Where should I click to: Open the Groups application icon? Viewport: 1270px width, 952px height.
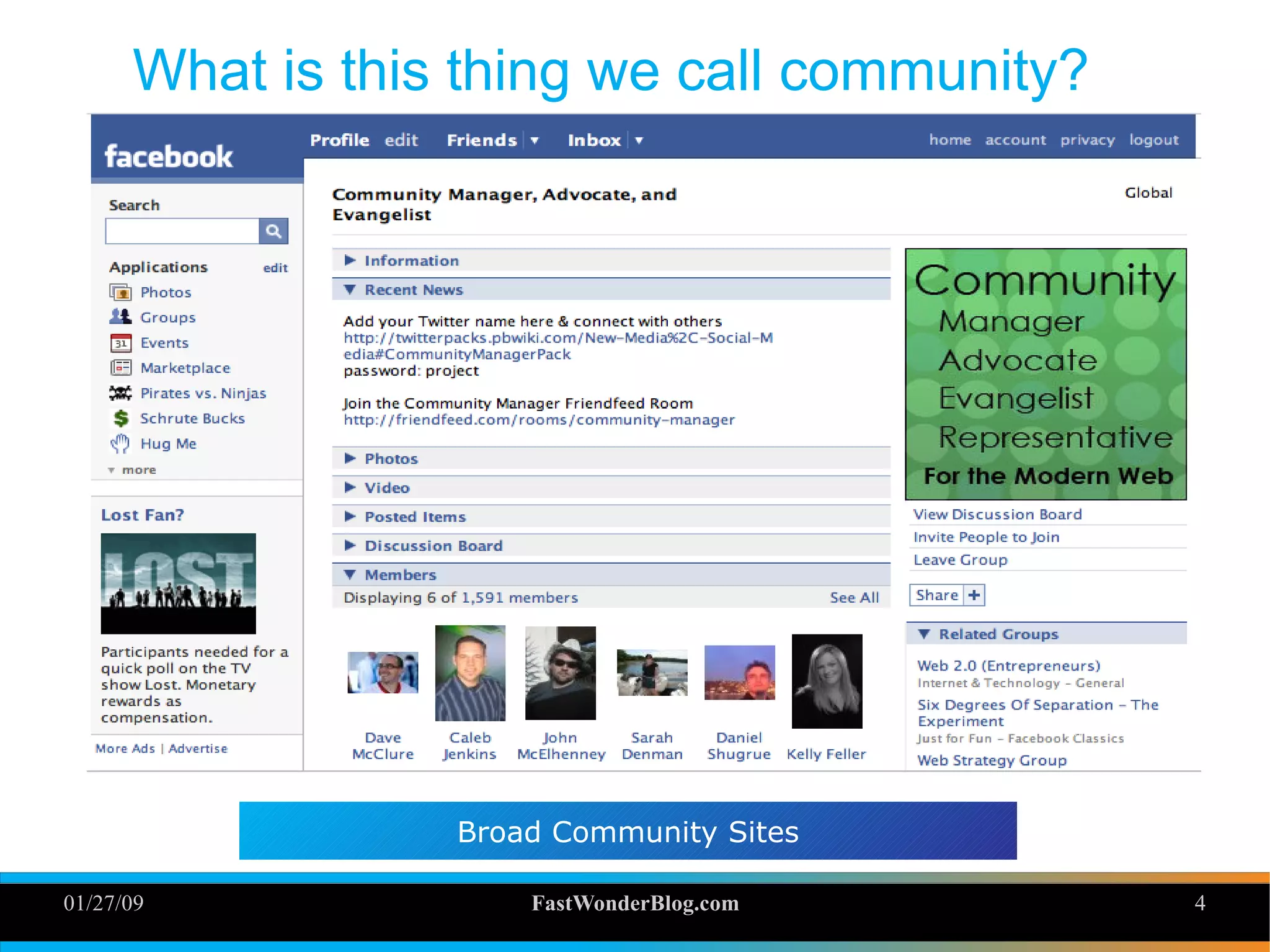click(x=120, y=317)
